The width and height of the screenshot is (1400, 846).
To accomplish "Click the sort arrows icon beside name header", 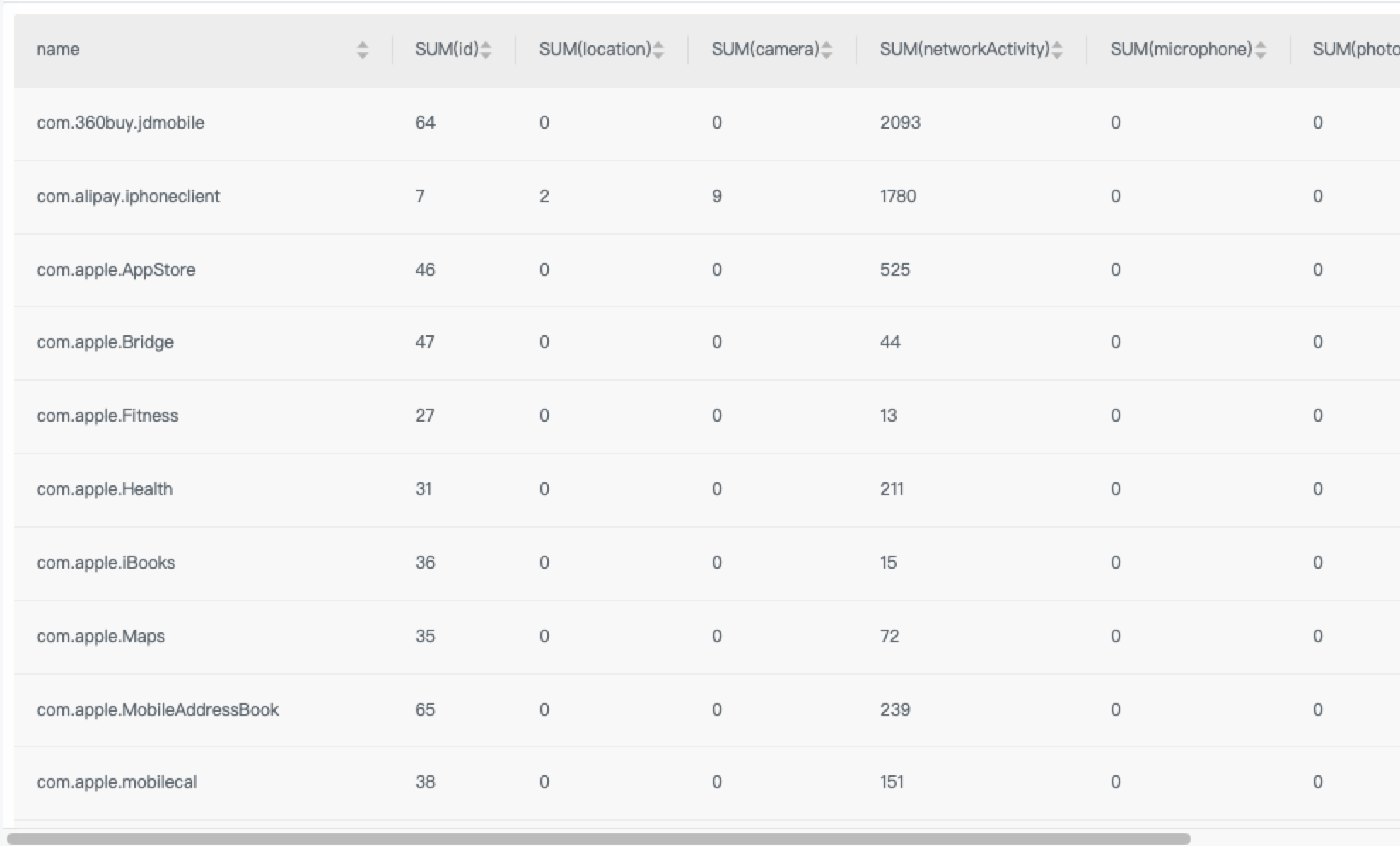I will point(362,50).
